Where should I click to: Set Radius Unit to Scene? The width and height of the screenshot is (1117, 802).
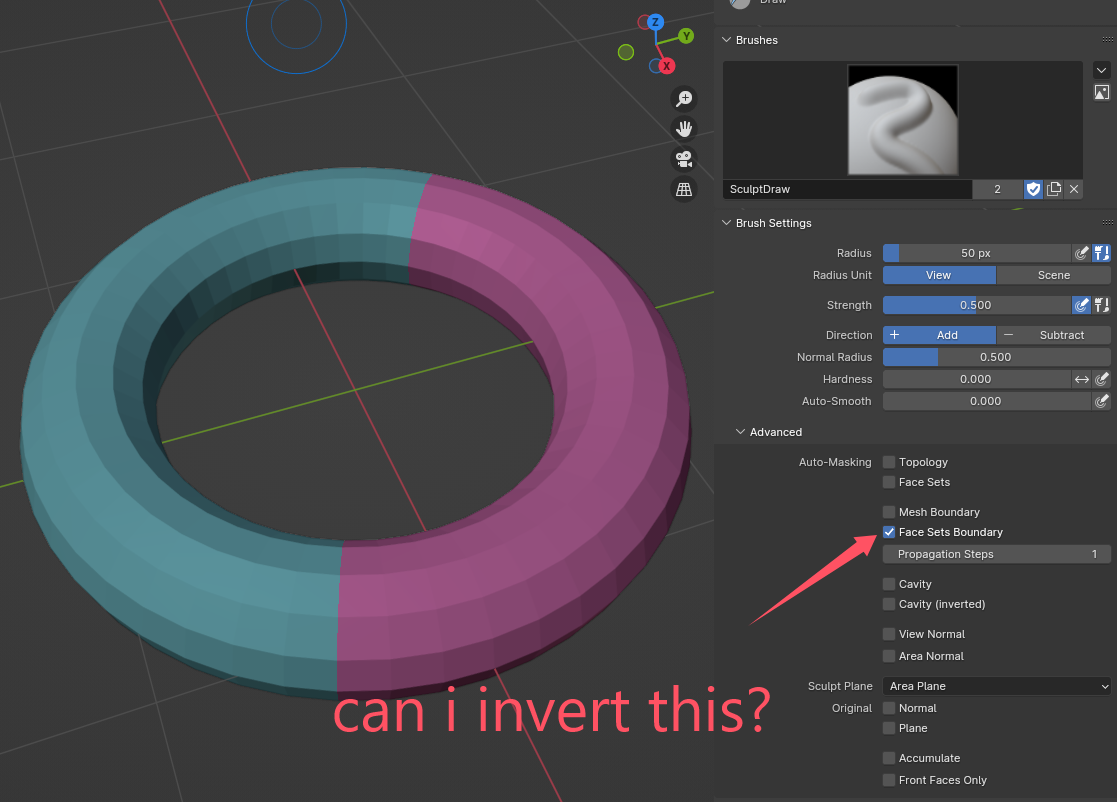pos(1054,275)
